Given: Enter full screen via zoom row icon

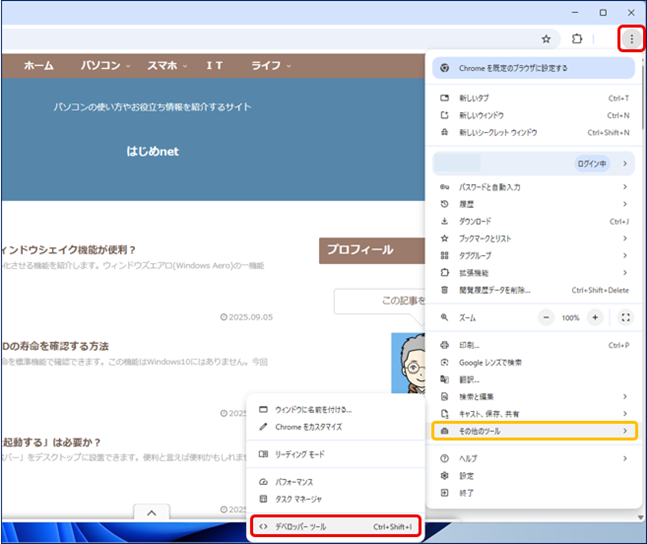Looking at the screenshot, I should 626,317.
